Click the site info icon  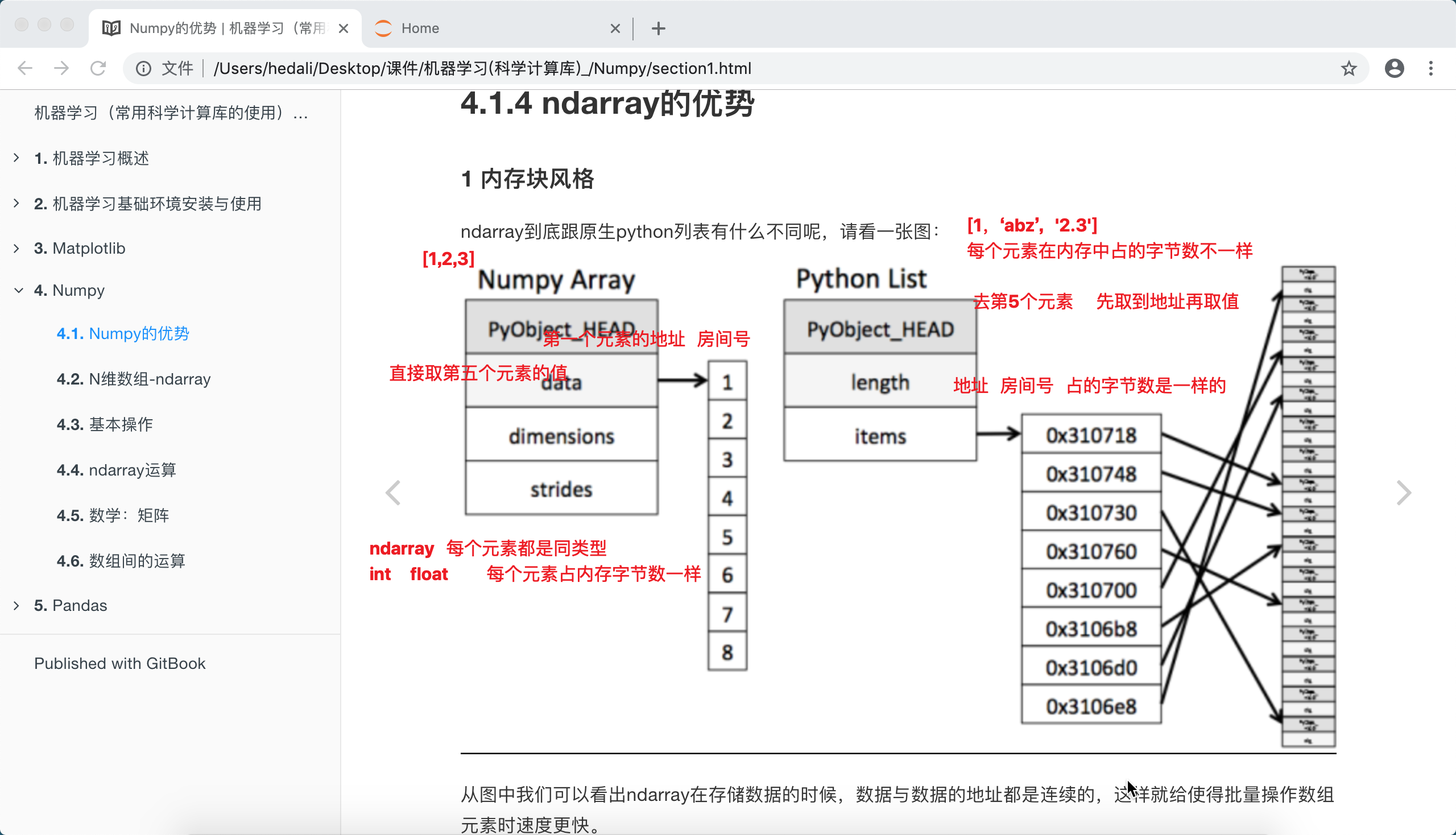pos(143,68)
